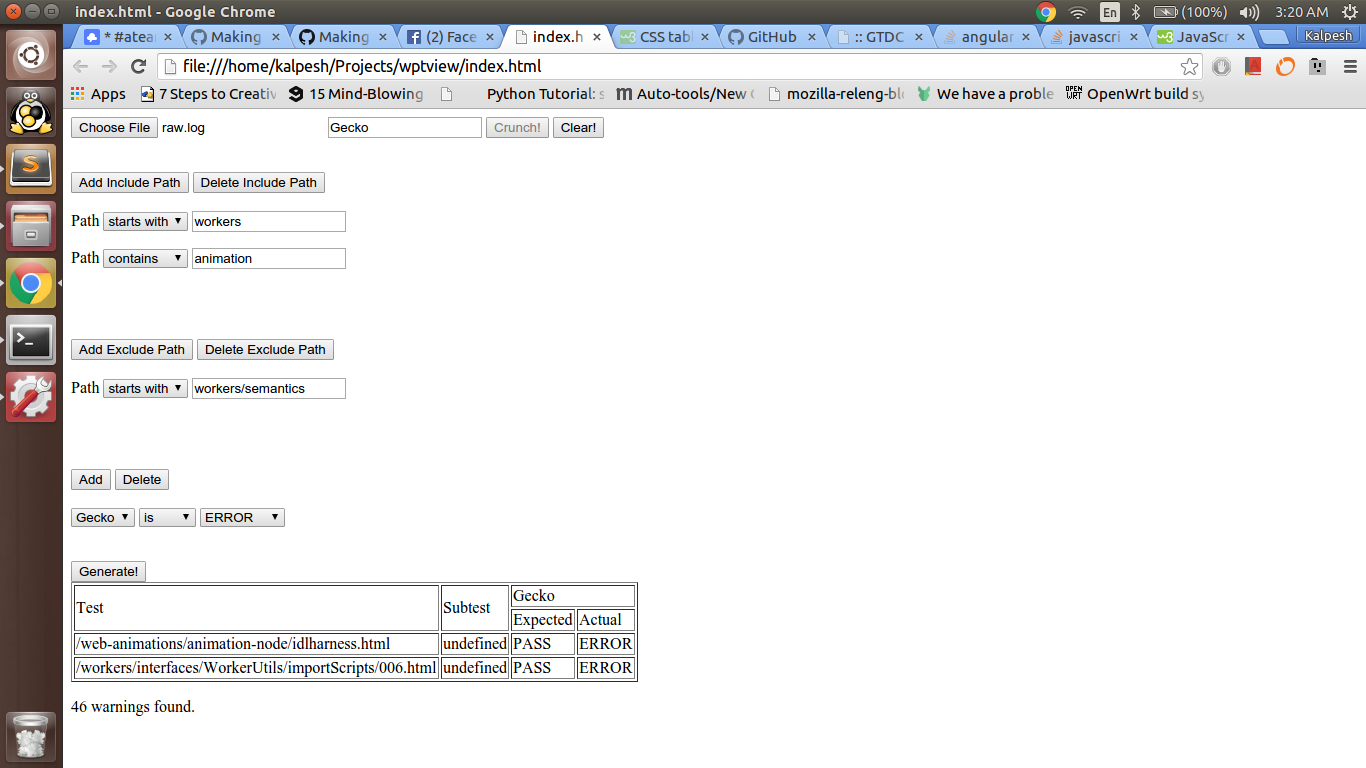Switch to the GTDC tab
The height and width of the screenshot is (768, 1366).
[x=879, y=37]
